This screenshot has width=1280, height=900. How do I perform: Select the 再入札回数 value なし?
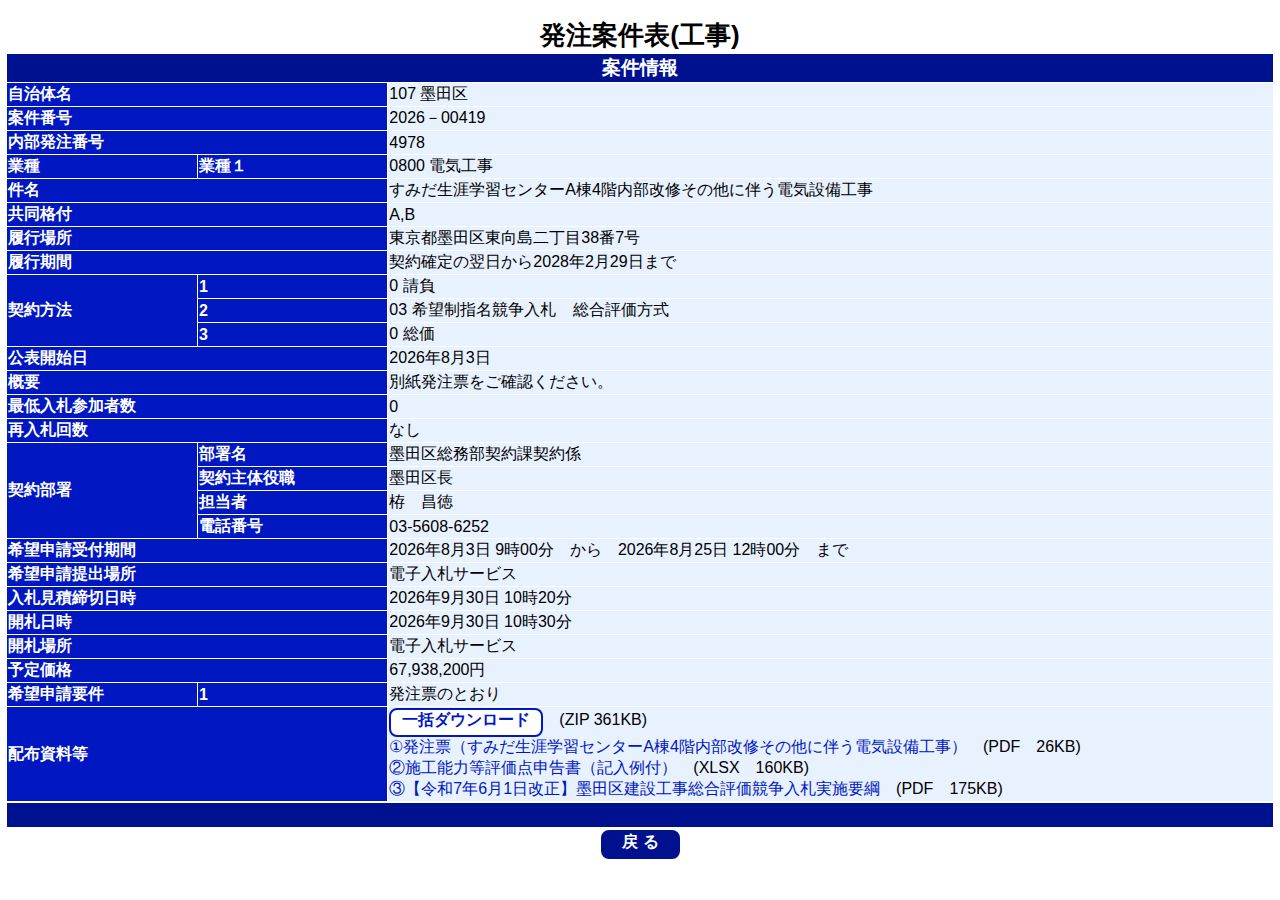tap(405, 430)
